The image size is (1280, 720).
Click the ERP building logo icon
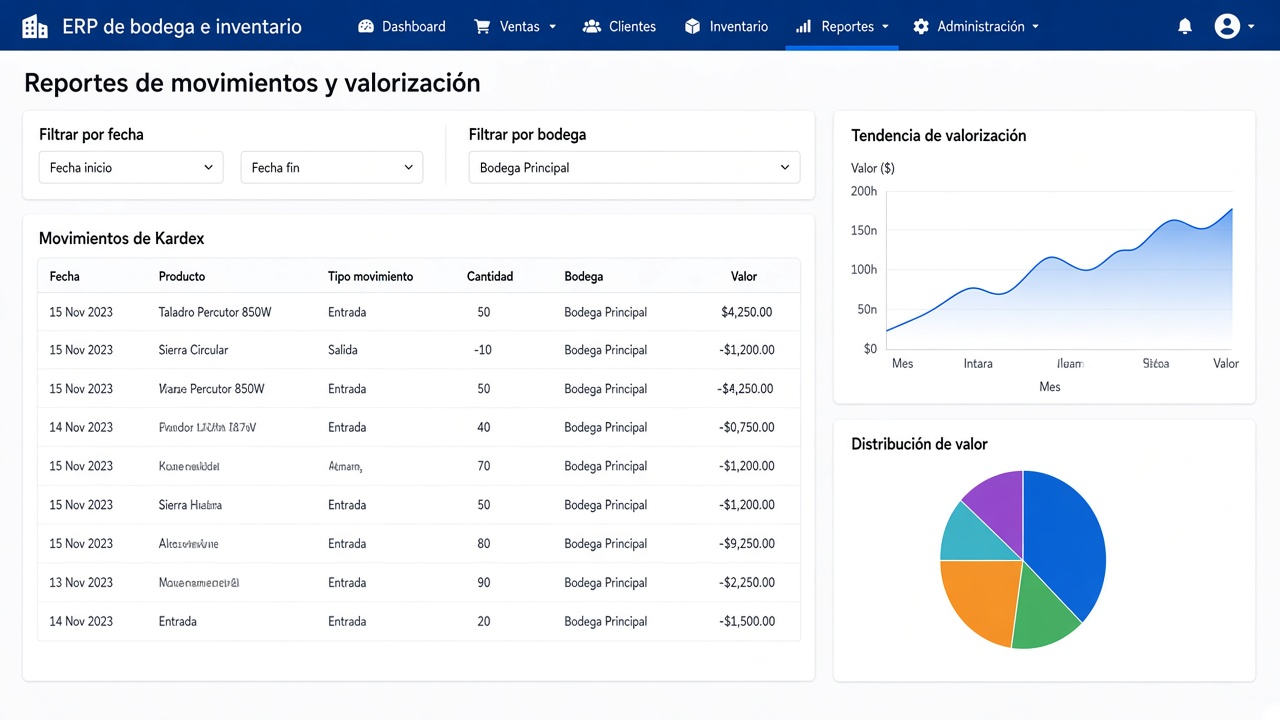pyautogui.click(x=35, y=27)
